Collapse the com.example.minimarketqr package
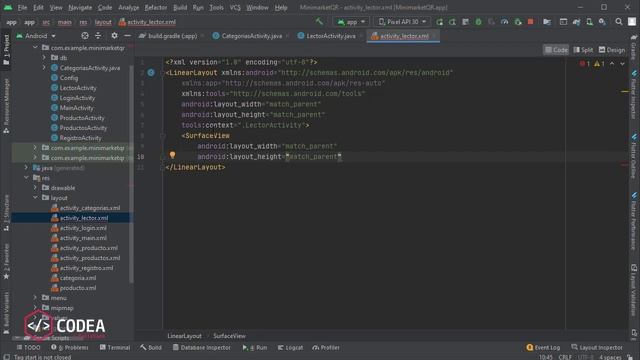The width and height of the screenshot is (640, 360). click(35, 48)
